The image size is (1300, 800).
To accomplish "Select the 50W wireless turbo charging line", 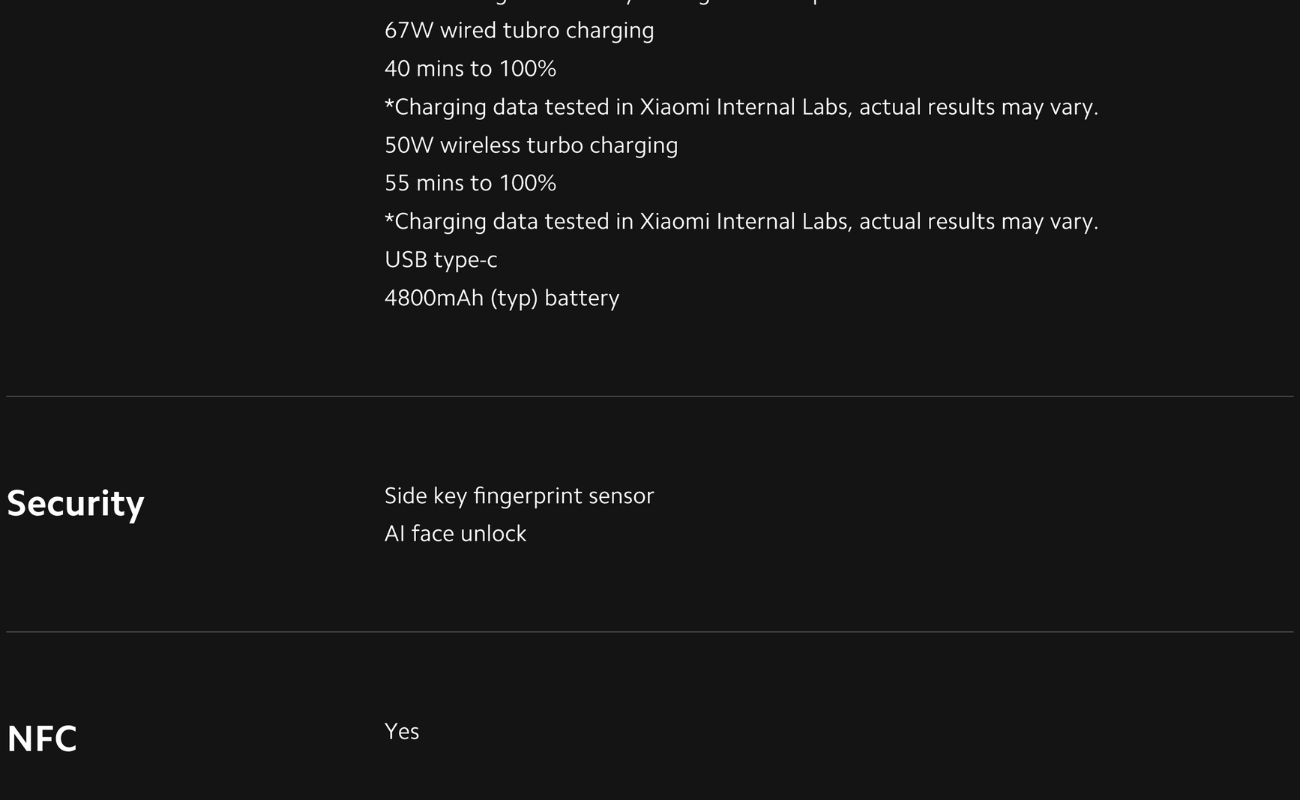I will [x=531, y=145].
